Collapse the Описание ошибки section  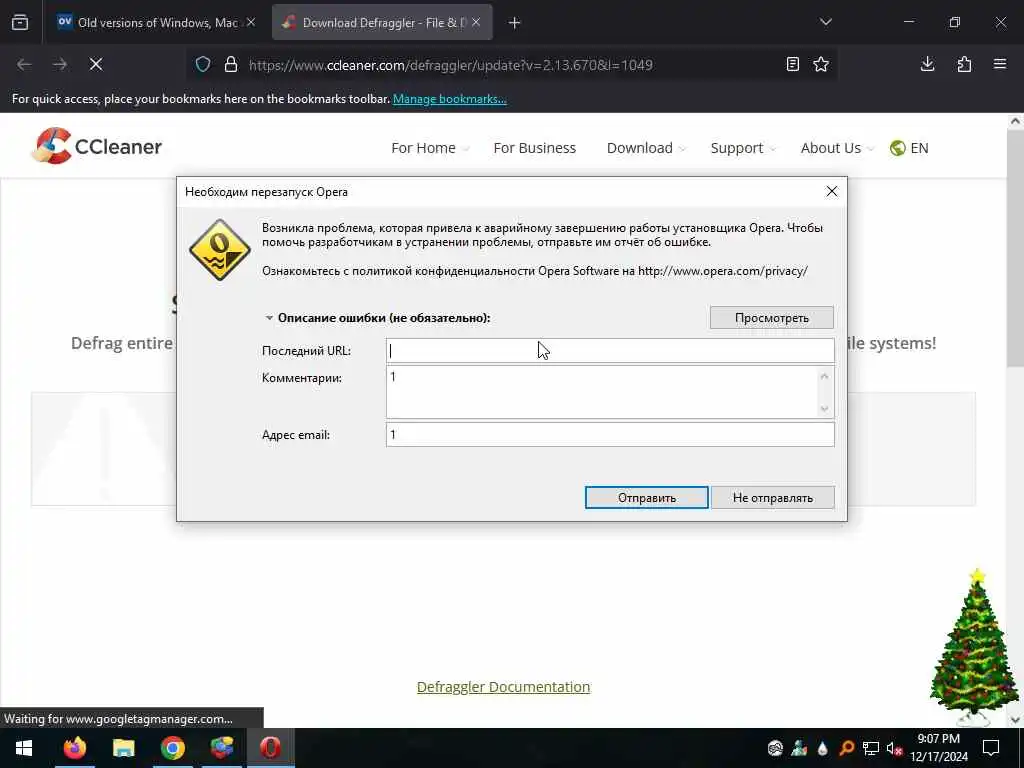click(268, 318)
